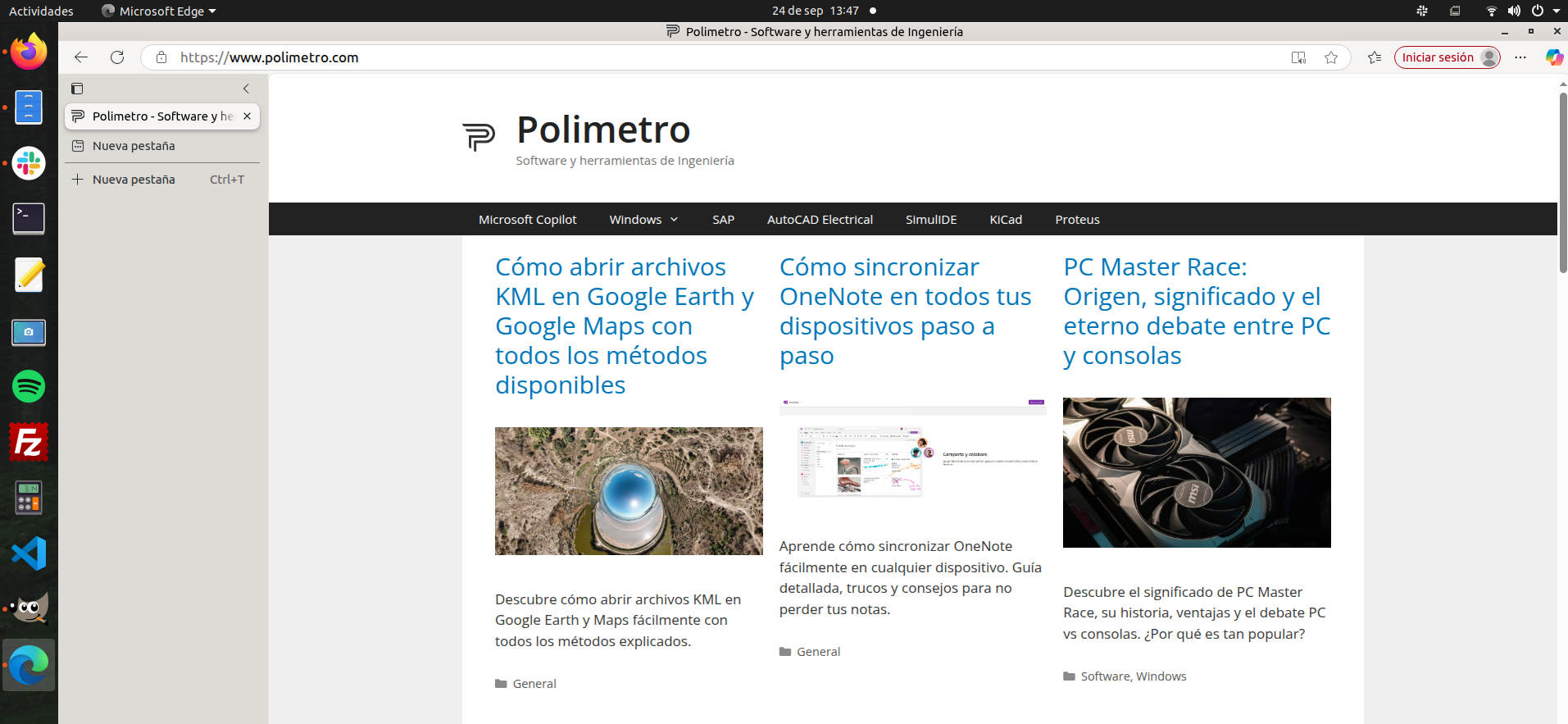
Task: Close the Polimetro tab
Action: click(x=247, y=116)
